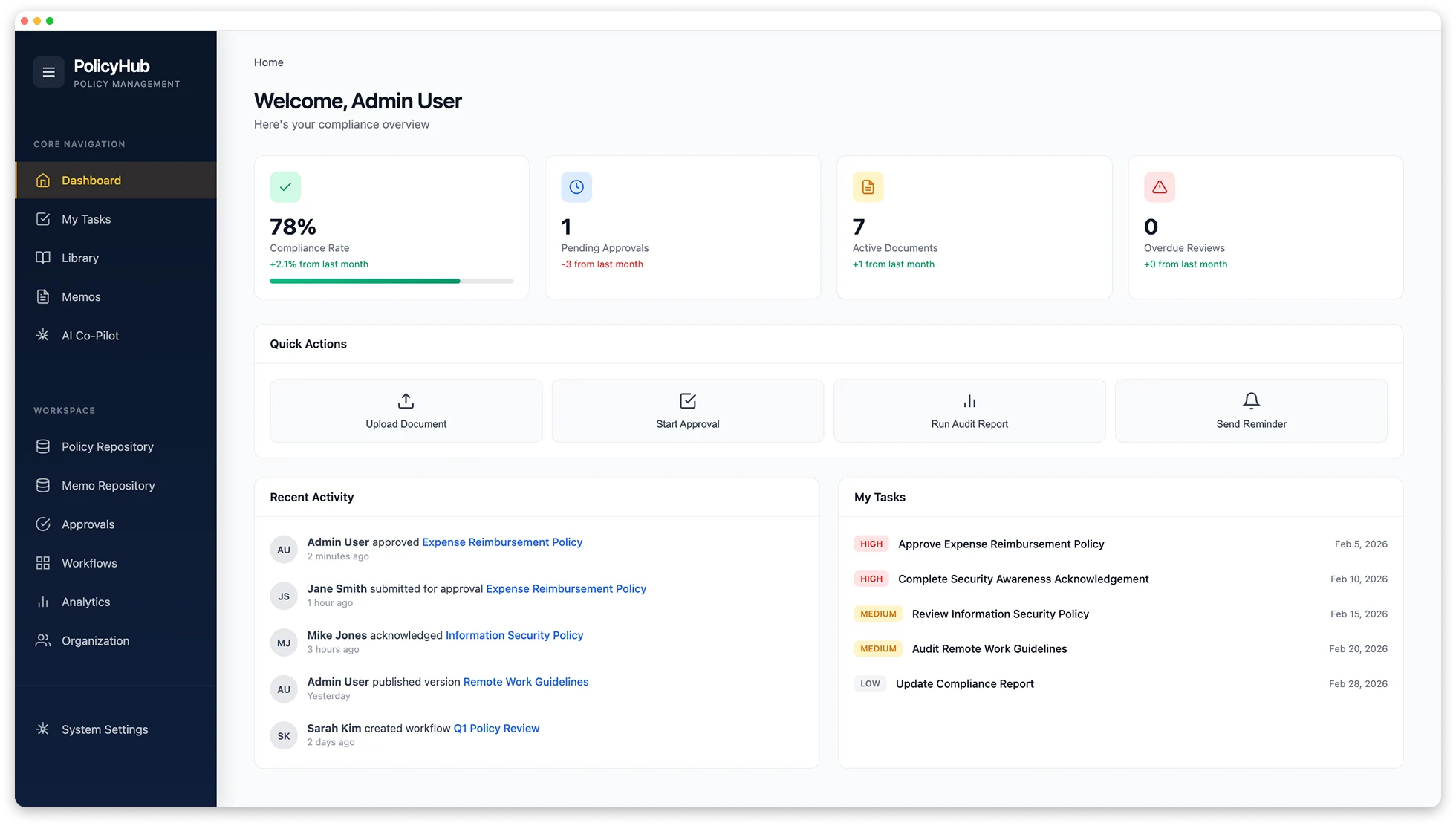
Task: Collapse the sidebar with the hamburger menu
Action: tap(48, 71)
